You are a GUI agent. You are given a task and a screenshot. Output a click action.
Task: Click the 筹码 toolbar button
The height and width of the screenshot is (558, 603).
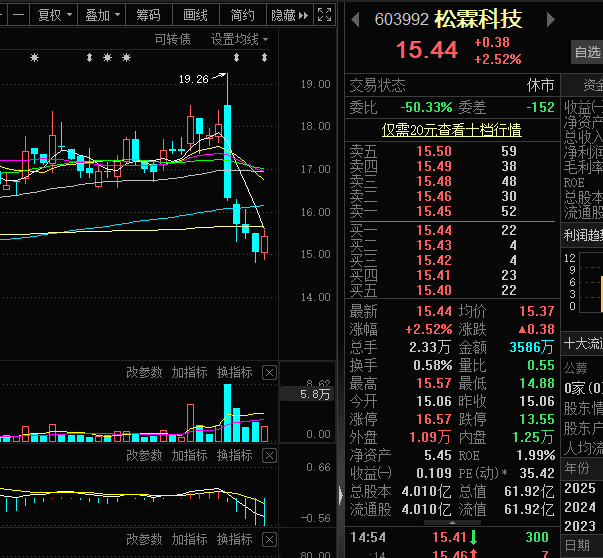pos(148,15)
